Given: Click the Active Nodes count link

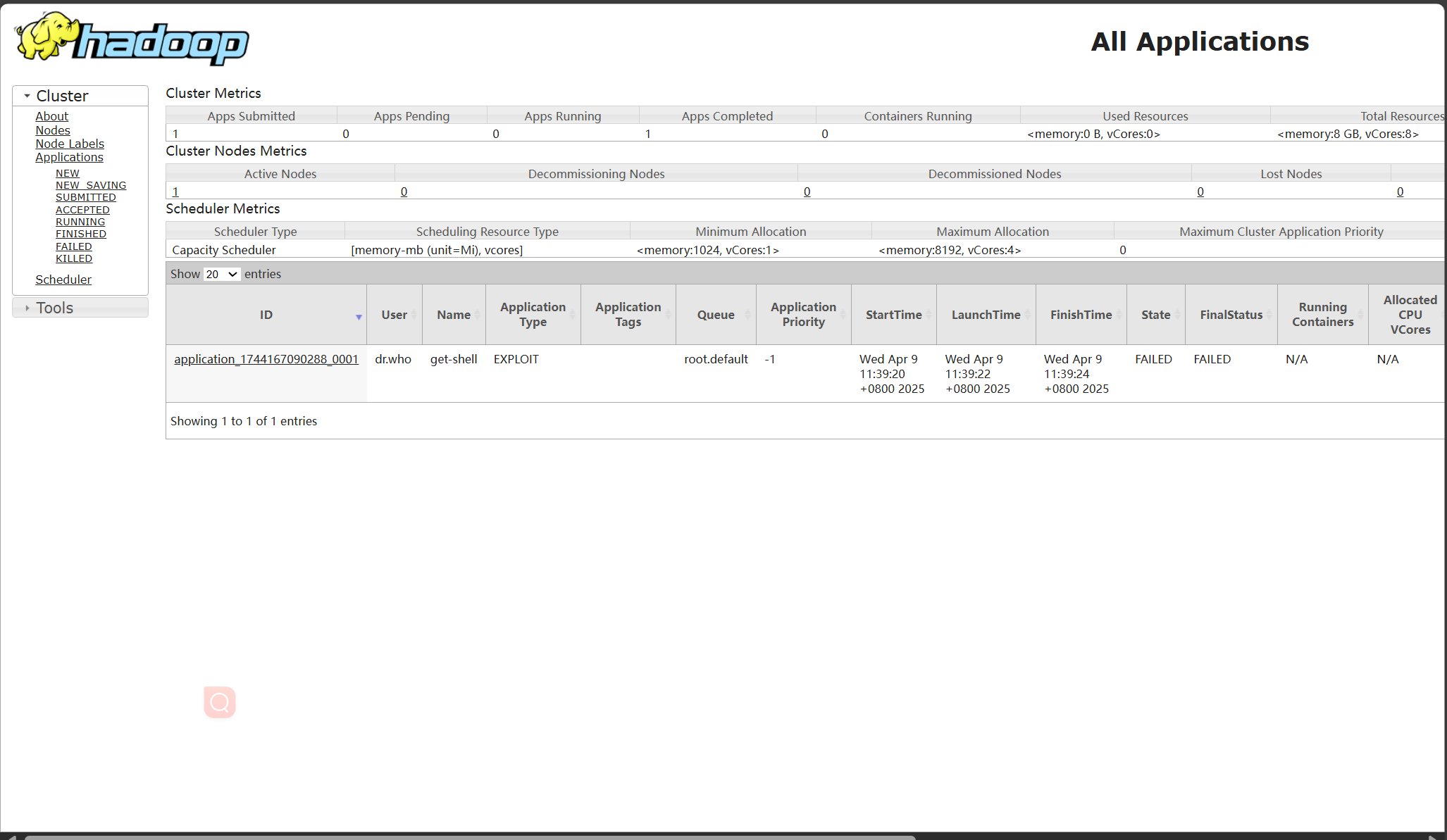Looking at the screenshot, I should (175, 192).
